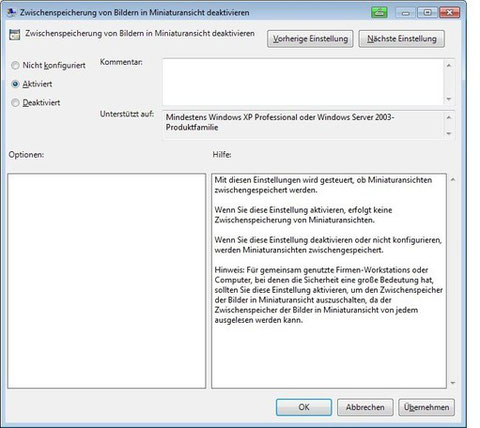The image size is (480, 428).
Task: Click inside the Kommentar text field
Action: click(303, 82)
